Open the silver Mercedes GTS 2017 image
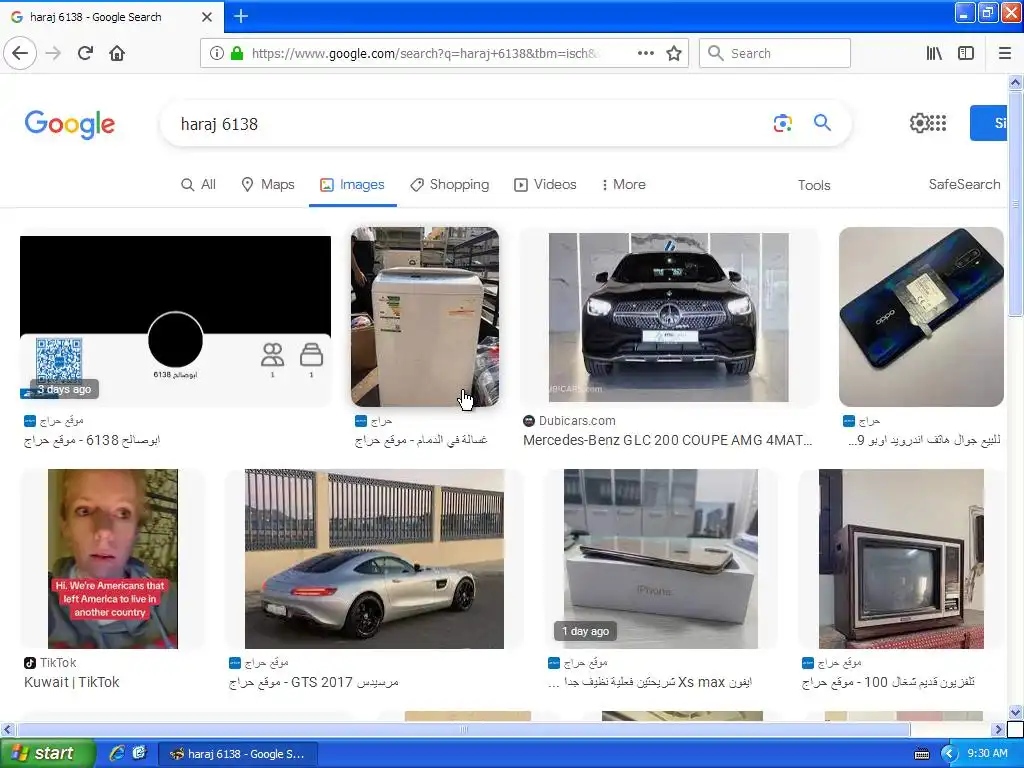Screen dimensions: 1024x768 point(374,558)
